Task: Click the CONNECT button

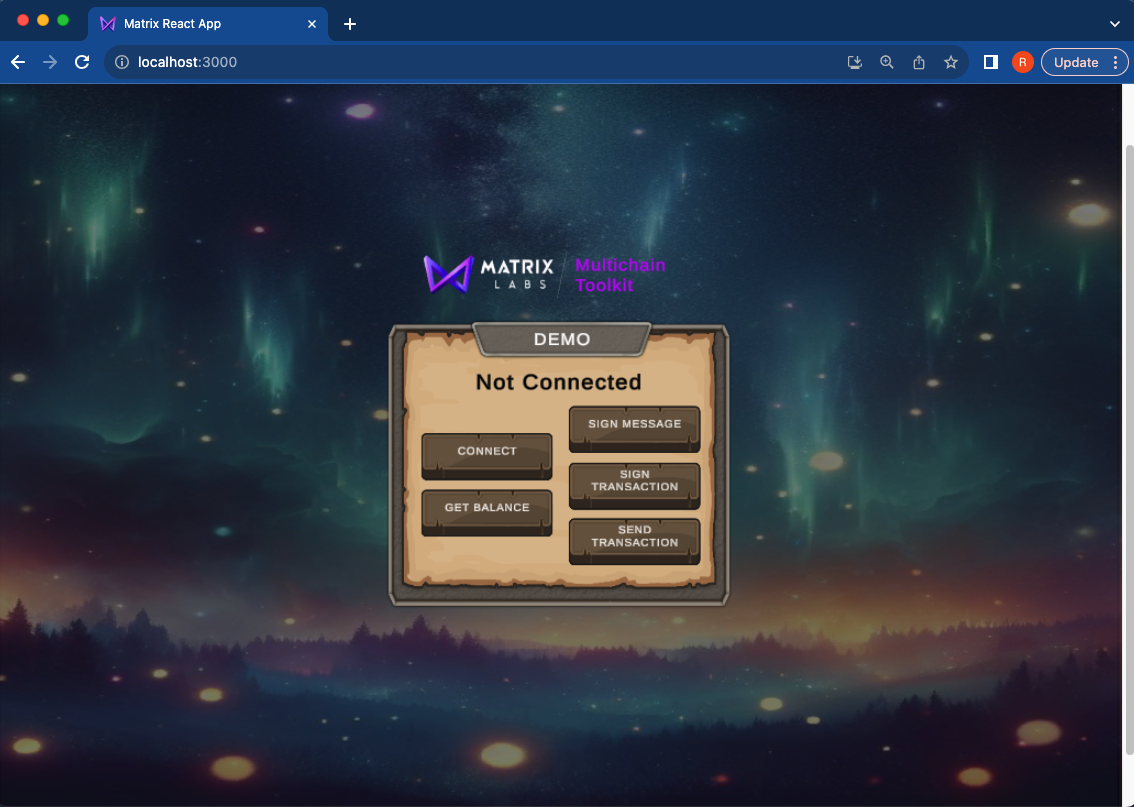Action: coord(487,456)
